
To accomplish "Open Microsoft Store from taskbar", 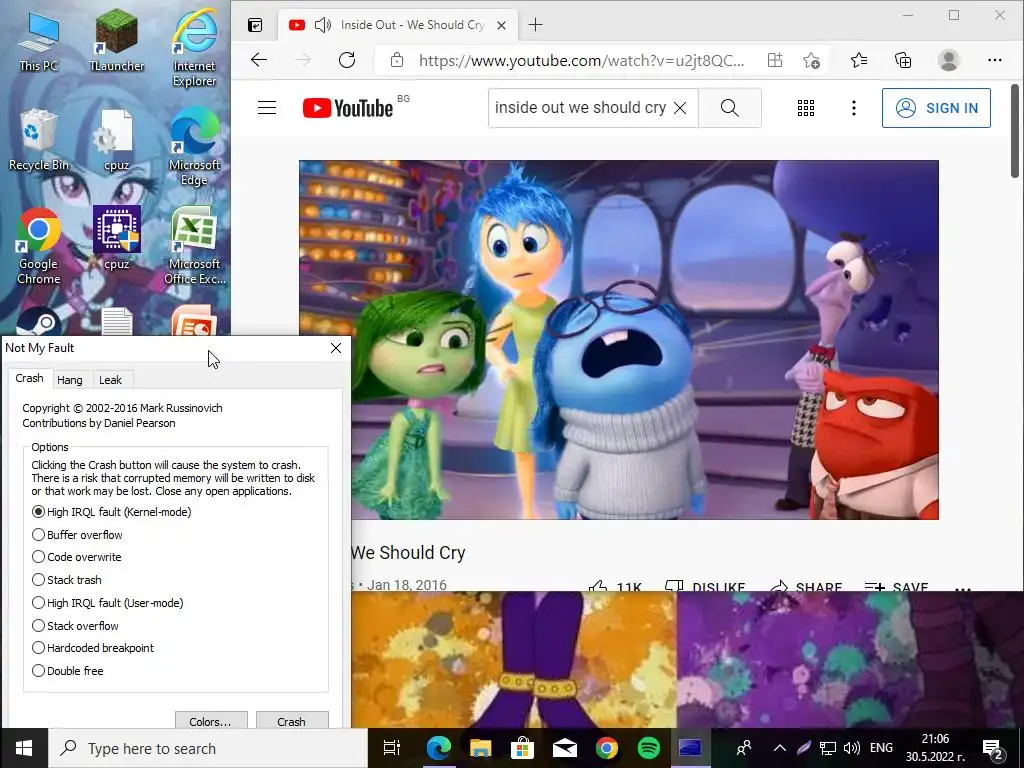I will point(522,748).
